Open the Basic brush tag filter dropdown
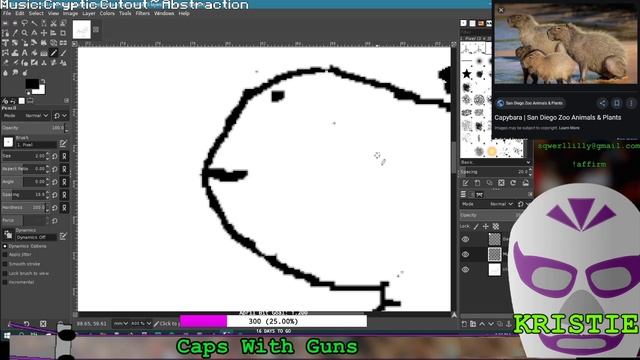The width and height of the screenshot is (640, 360). click(x=496, y=162)
